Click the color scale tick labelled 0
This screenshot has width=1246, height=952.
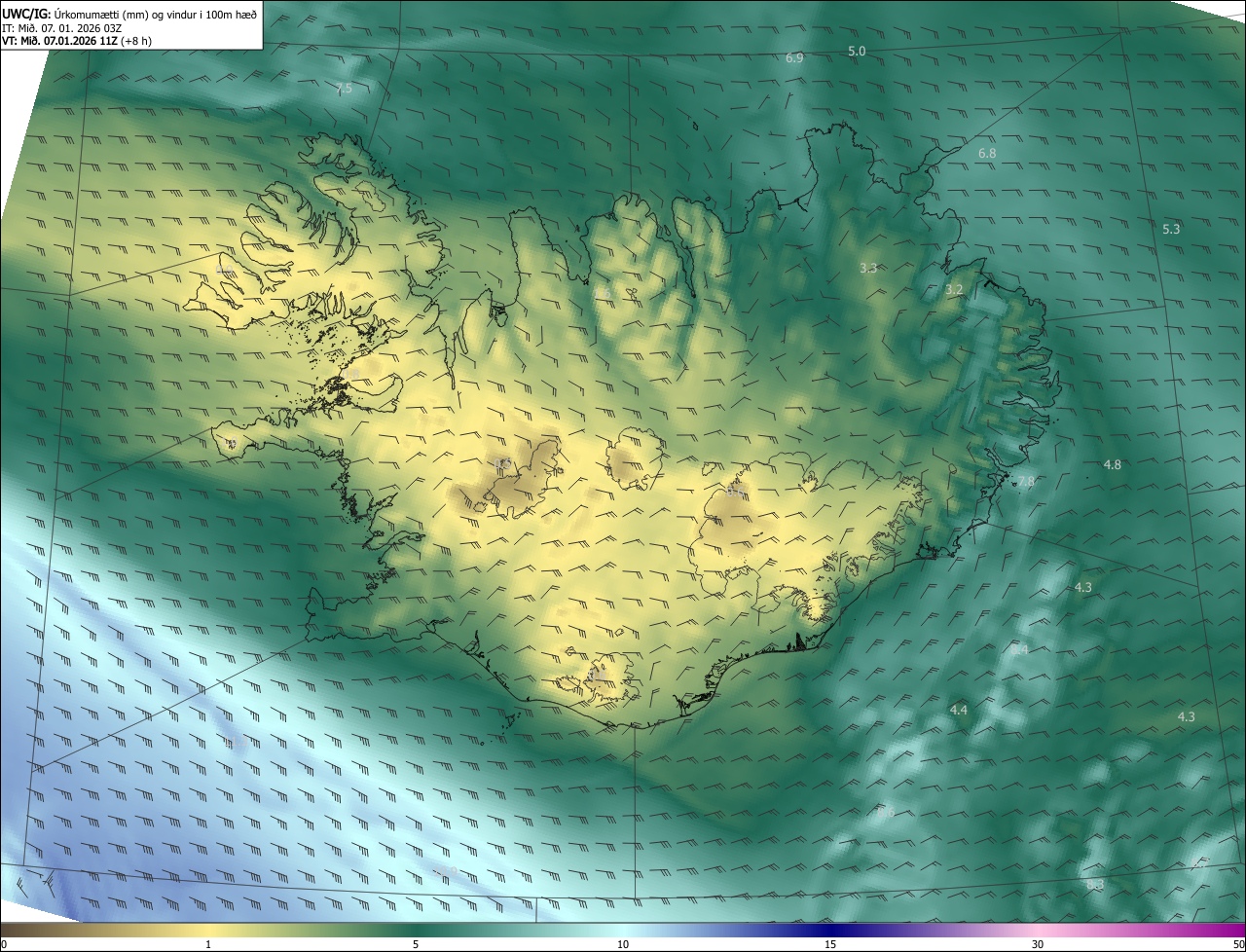click(3, 944)
